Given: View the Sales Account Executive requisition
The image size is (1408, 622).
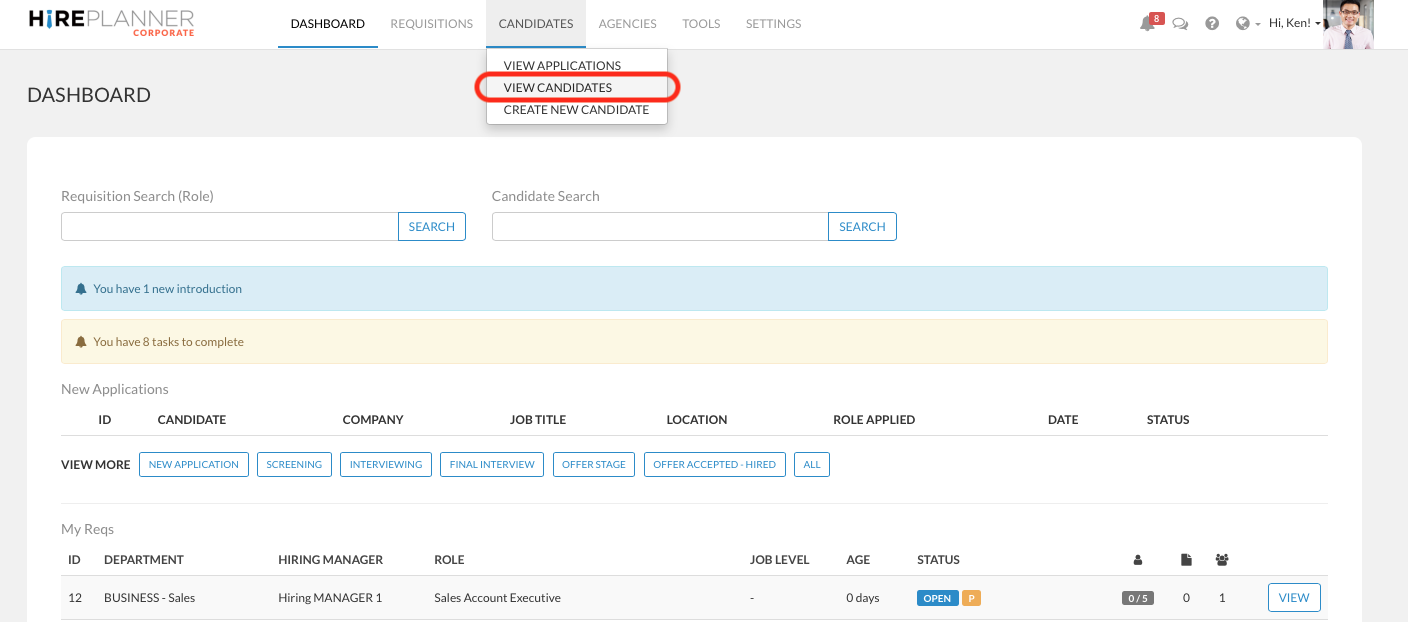Looking at the screenshot, I should point(1294,598).
